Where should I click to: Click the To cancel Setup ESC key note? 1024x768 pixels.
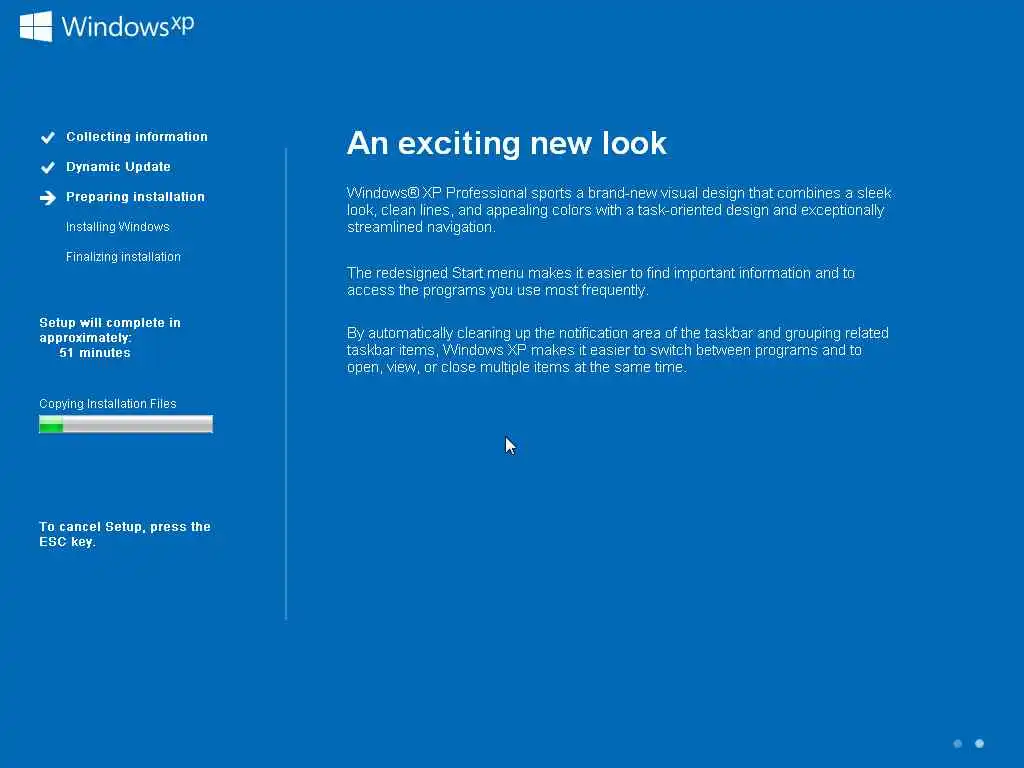(x=125, y=534)
